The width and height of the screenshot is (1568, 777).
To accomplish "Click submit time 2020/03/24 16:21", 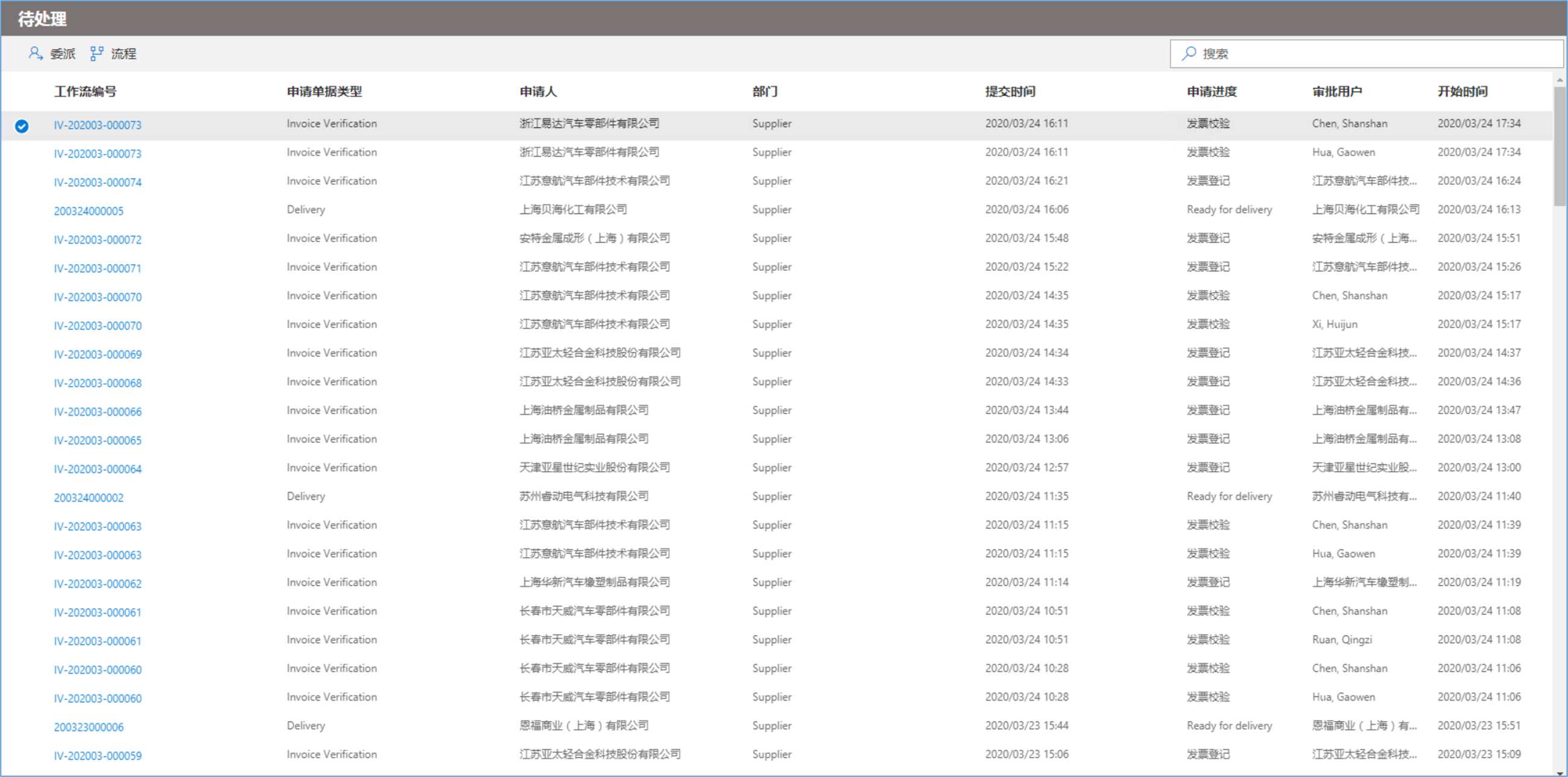I will [x=1027, y=181].
